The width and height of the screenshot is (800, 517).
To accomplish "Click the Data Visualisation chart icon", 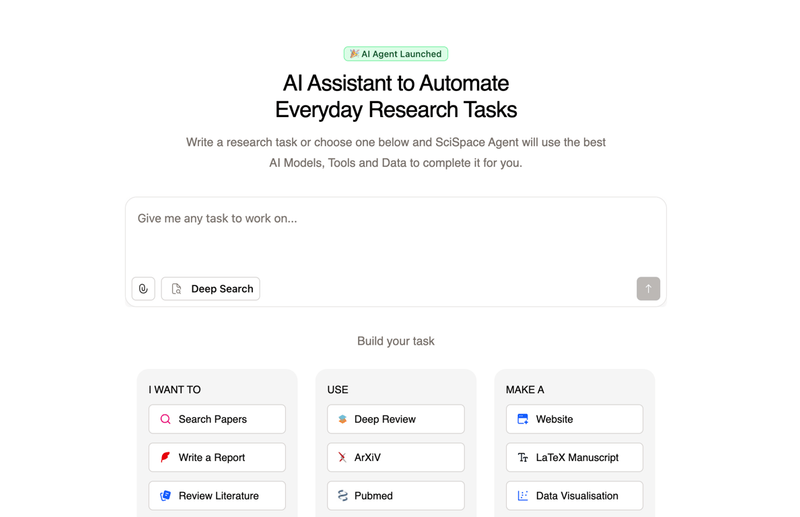I will pyautogui.click(x=523, y=496).
